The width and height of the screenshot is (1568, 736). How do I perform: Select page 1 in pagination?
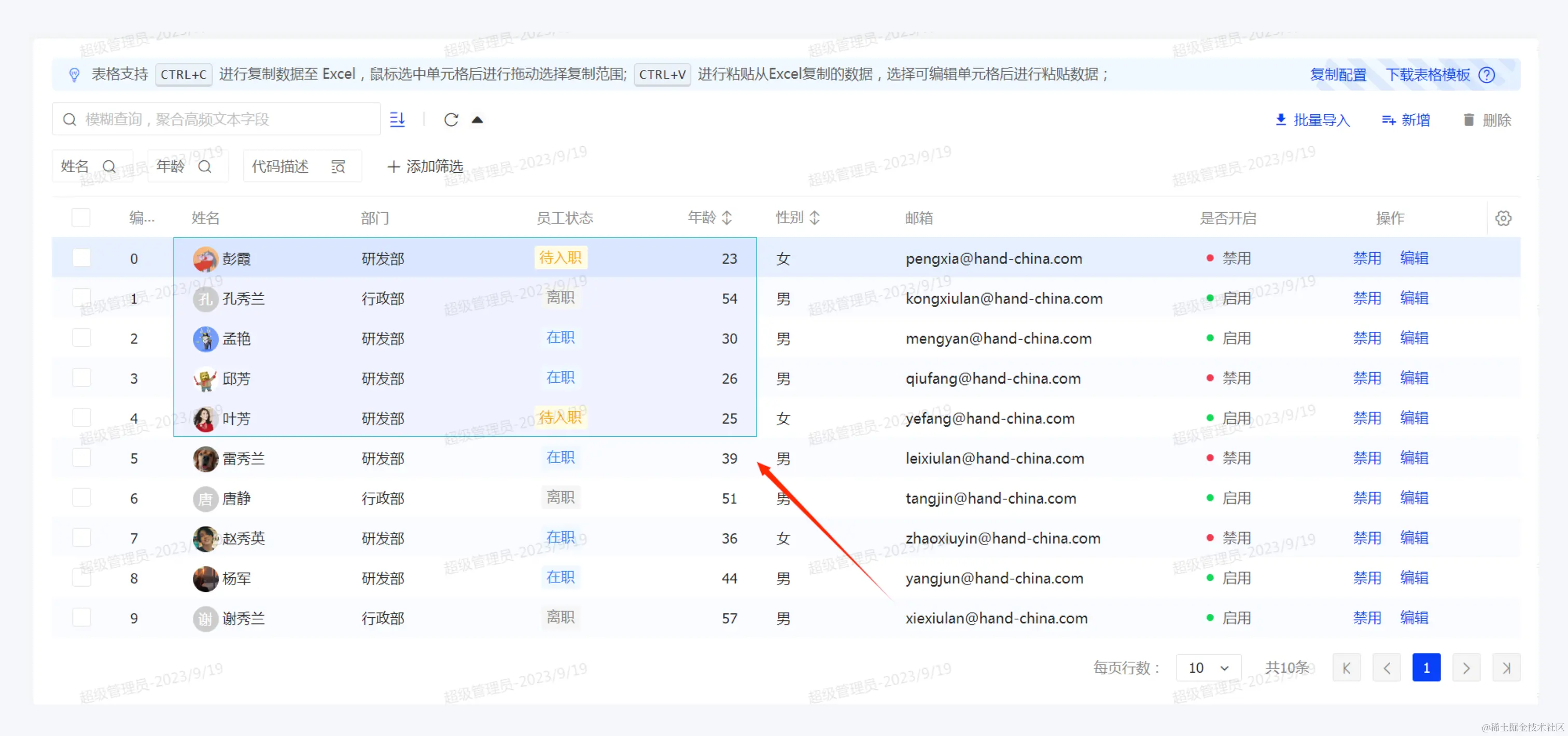1425,668
